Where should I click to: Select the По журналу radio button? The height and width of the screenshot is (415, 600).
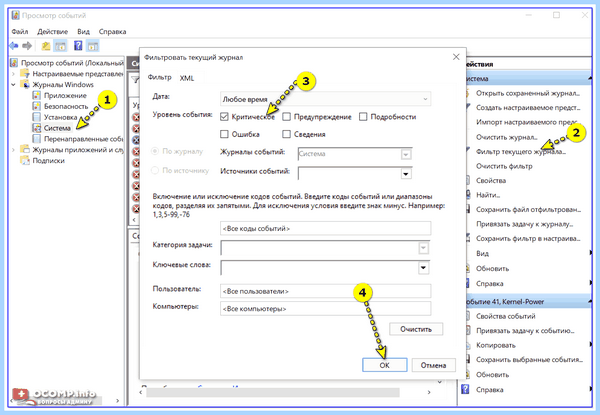tap(155, 151)
